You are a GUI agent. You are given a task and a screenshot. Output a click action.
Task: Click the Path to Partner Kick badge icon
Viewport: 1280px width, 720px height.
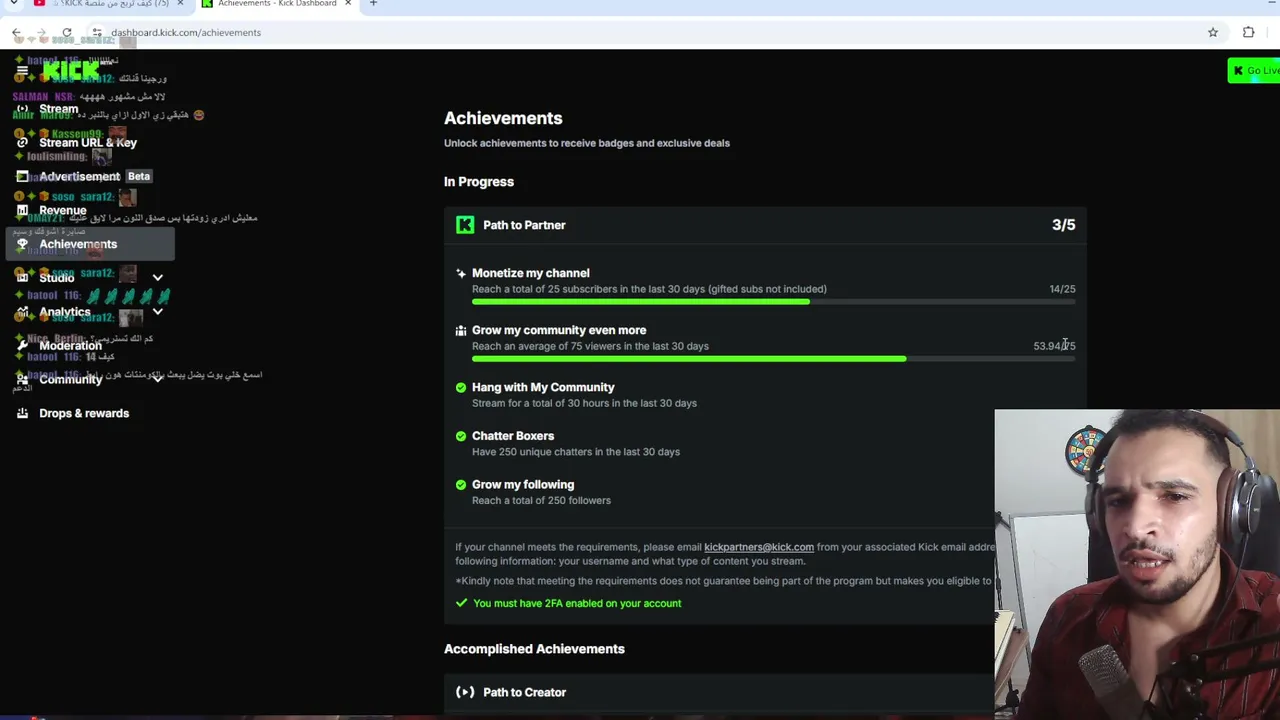point(465,225)
